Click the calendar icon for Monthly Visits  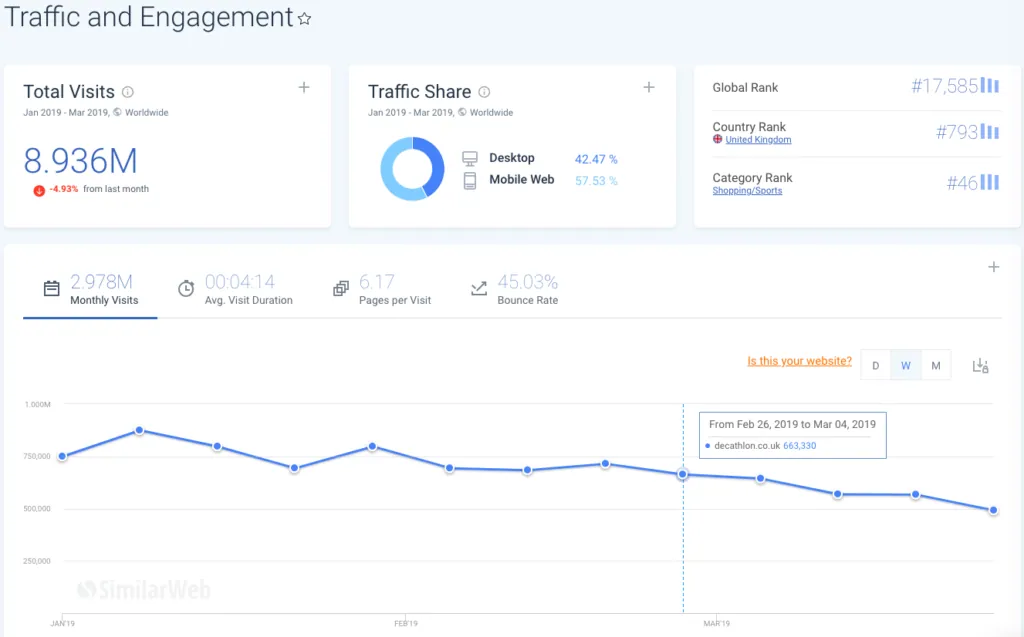click(x=52, y=289)
